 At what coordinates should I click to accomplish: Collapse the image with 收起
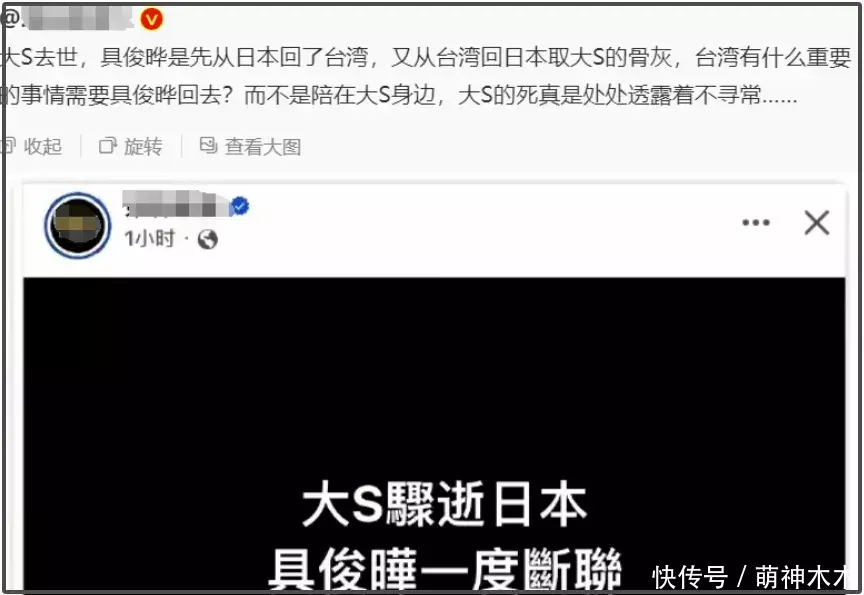[32, 147]
